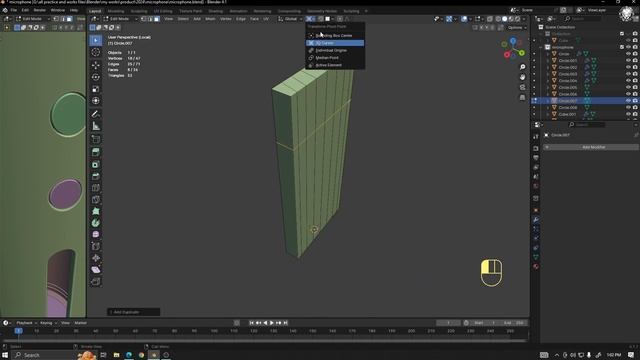Select the Edge Slide tool

(x=96, y=246)
